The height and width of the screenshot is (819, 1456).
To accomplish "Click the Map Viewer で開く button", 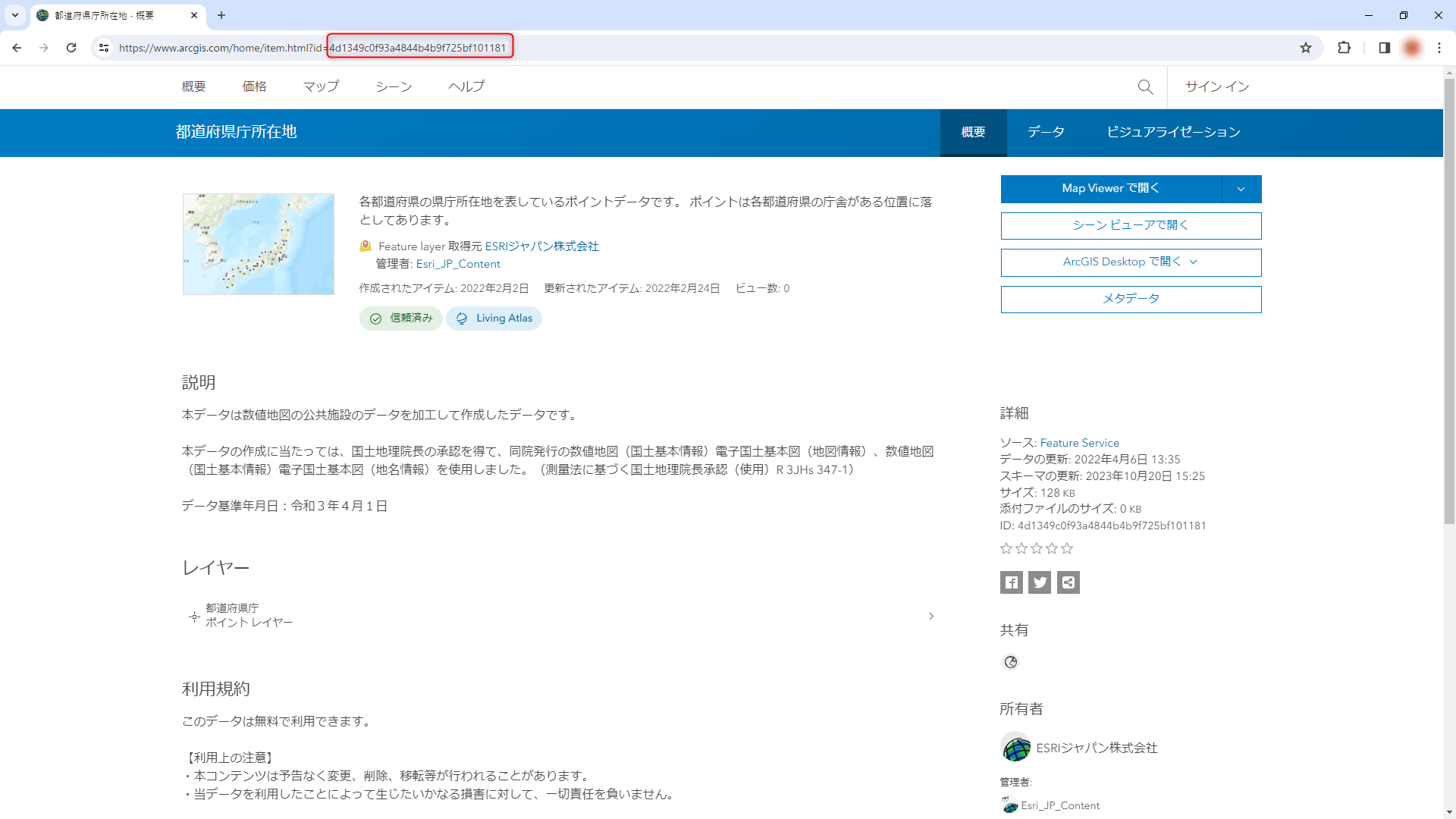I will [1111, 189].
